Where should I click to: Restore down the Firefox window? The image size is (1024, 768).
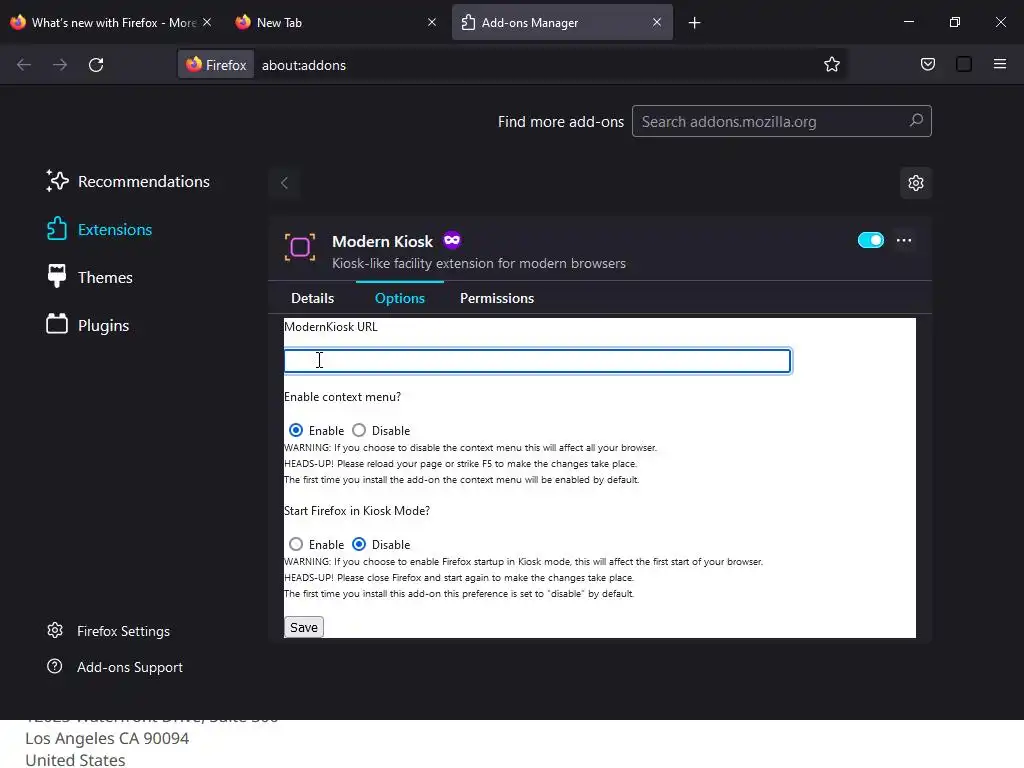tap(955, 22)
